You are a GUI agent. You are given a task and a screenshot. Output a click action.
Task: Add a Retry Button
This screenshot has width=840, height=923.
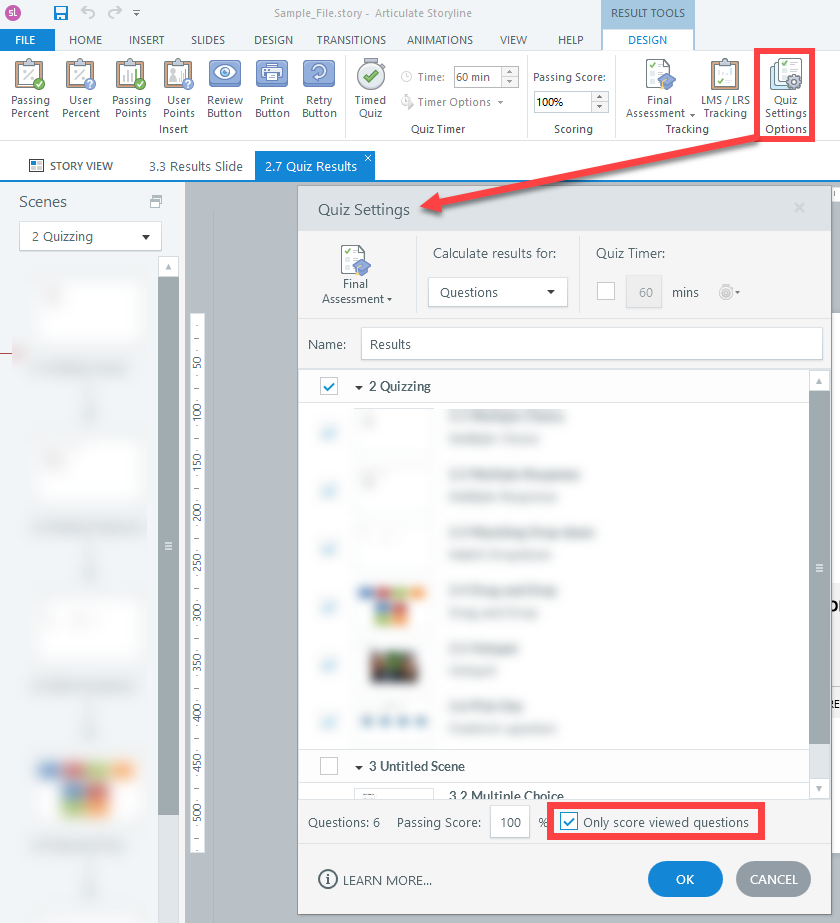click(319, 89)
